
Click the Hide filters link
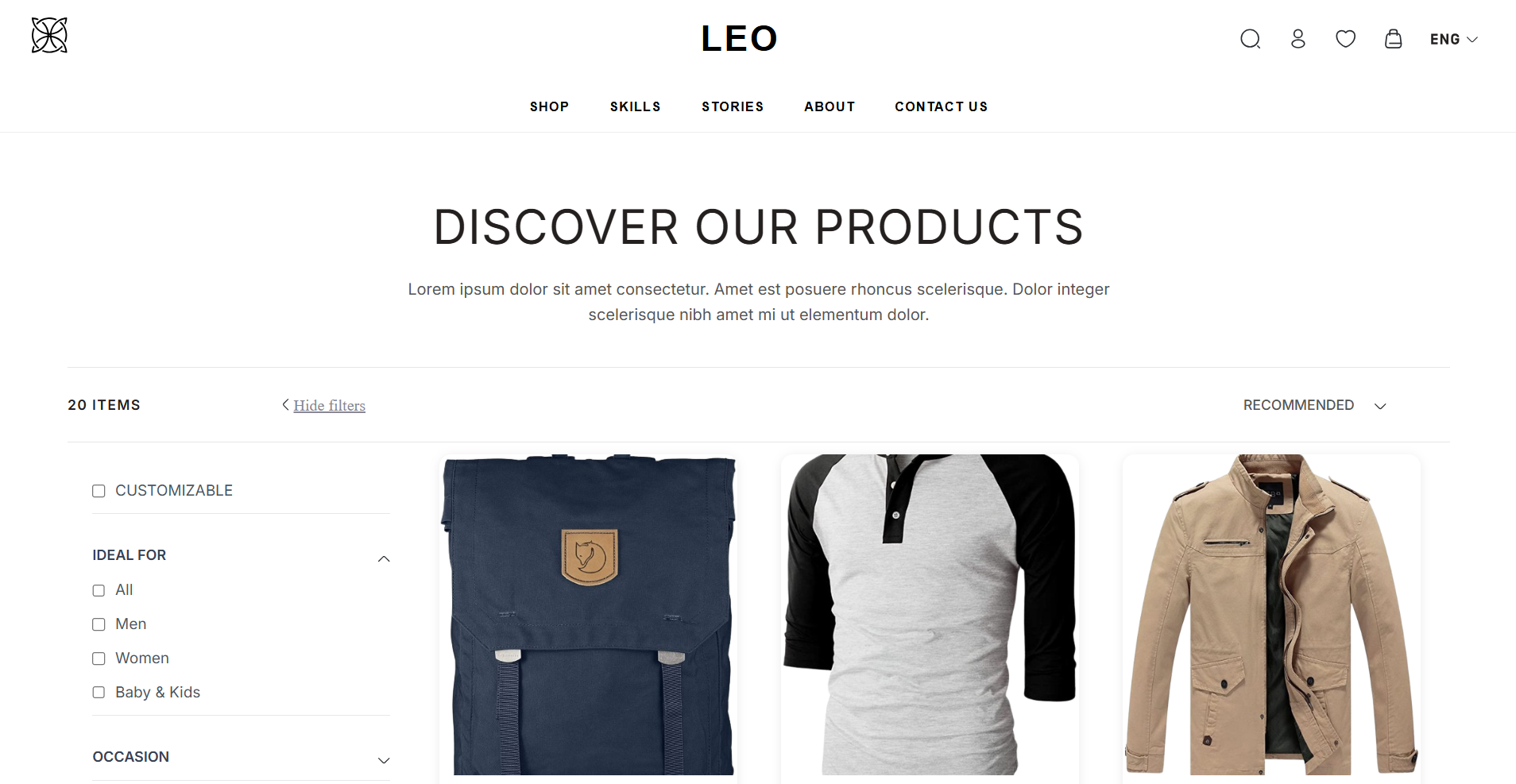(x=330, y=406)
